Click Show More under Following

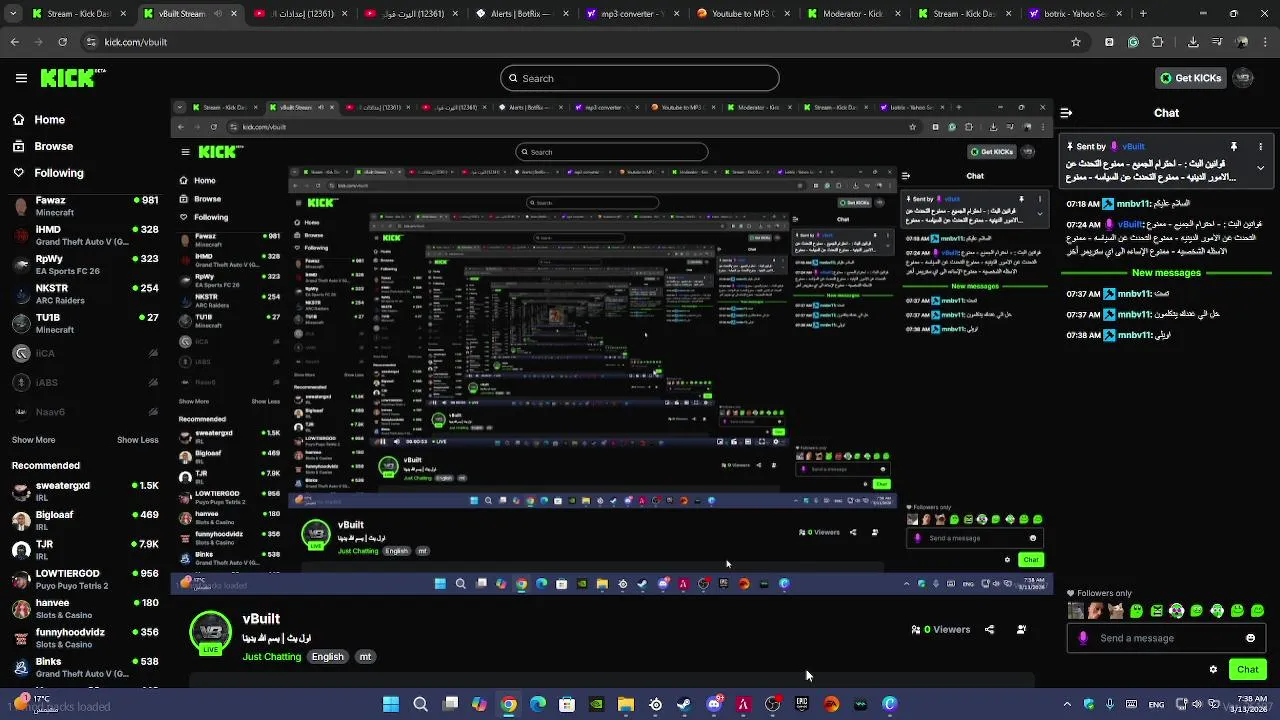point(33,440)
